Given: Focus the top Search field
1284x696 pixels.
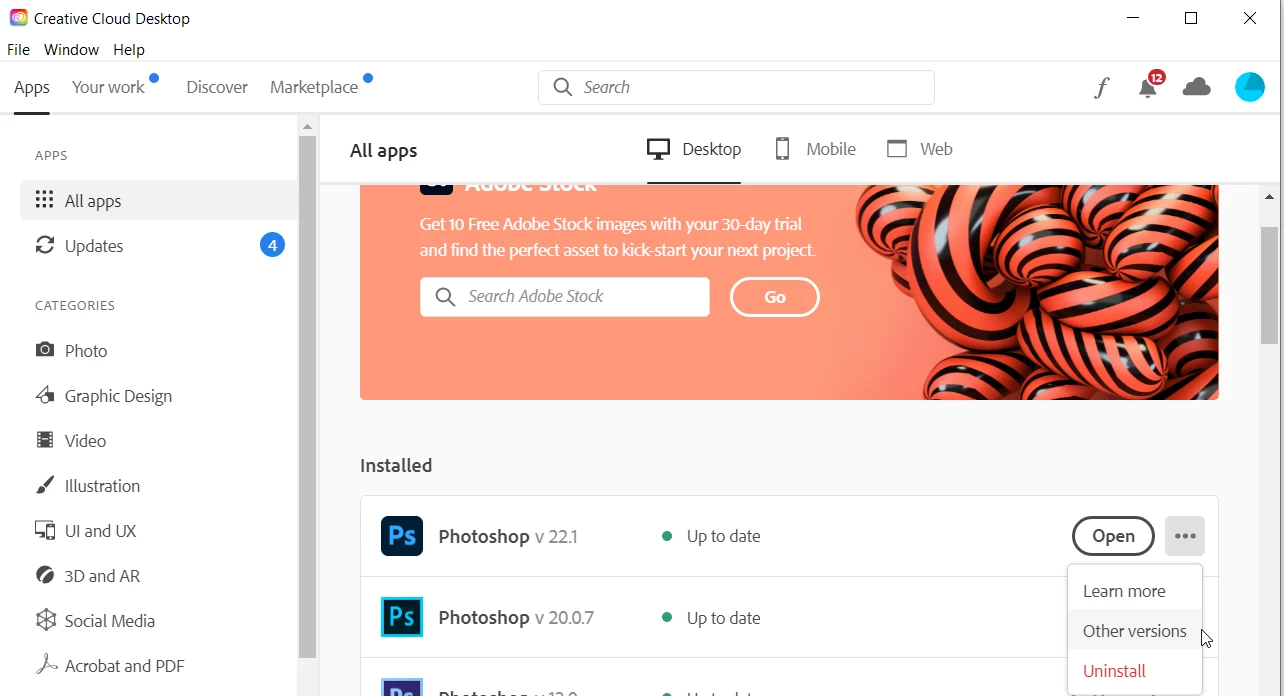Looking at the screenshot, I should tap(736, 87).
